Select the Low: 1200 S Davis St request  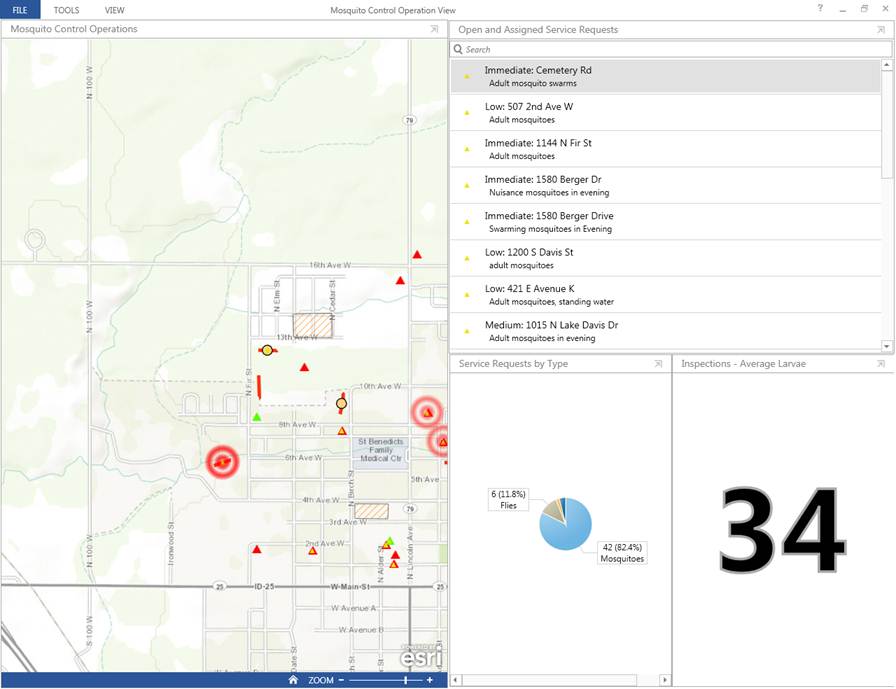tap(666, 258)
